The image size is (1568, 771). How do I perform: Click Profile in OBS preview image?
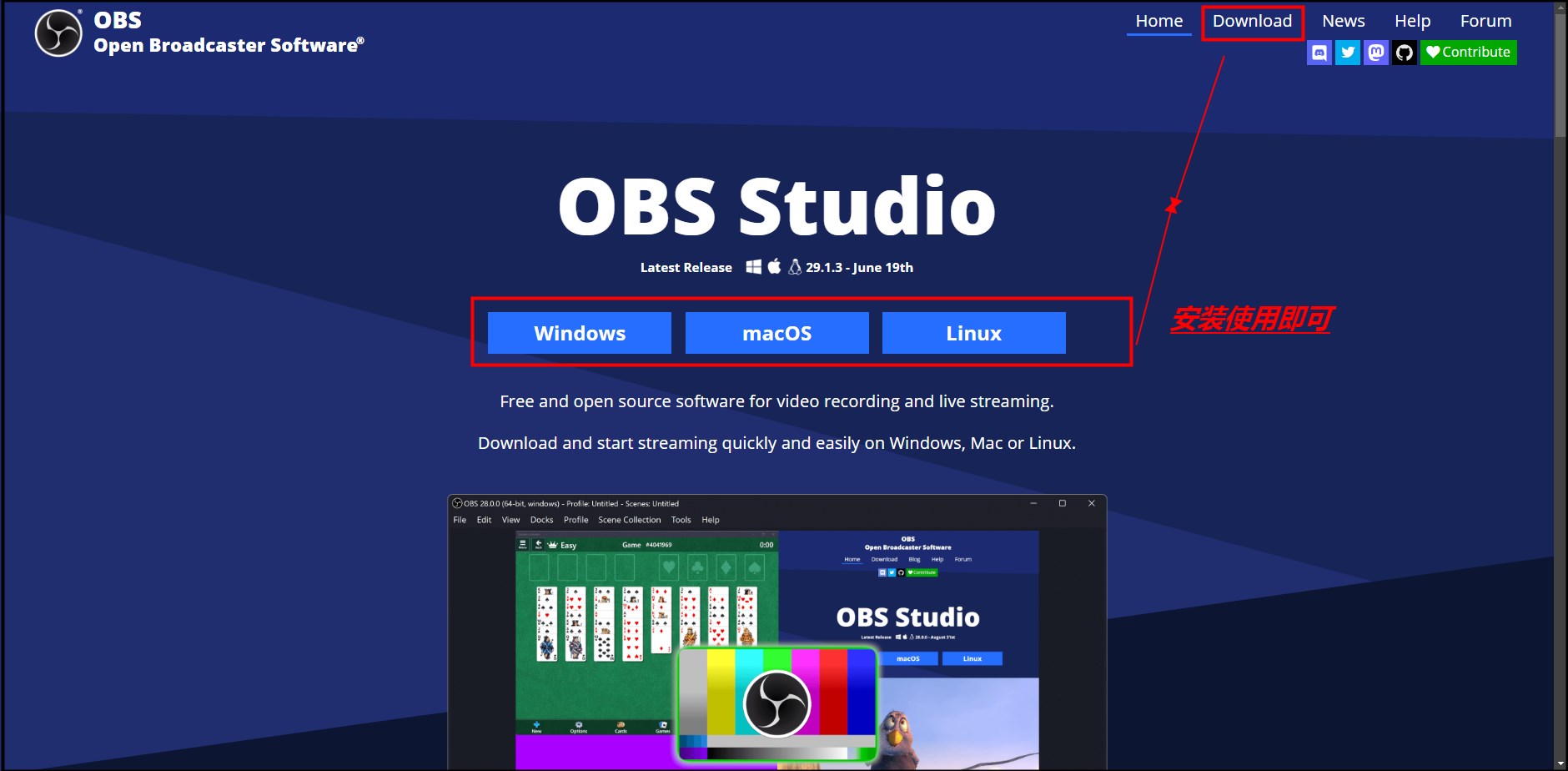tap(576, 520)
